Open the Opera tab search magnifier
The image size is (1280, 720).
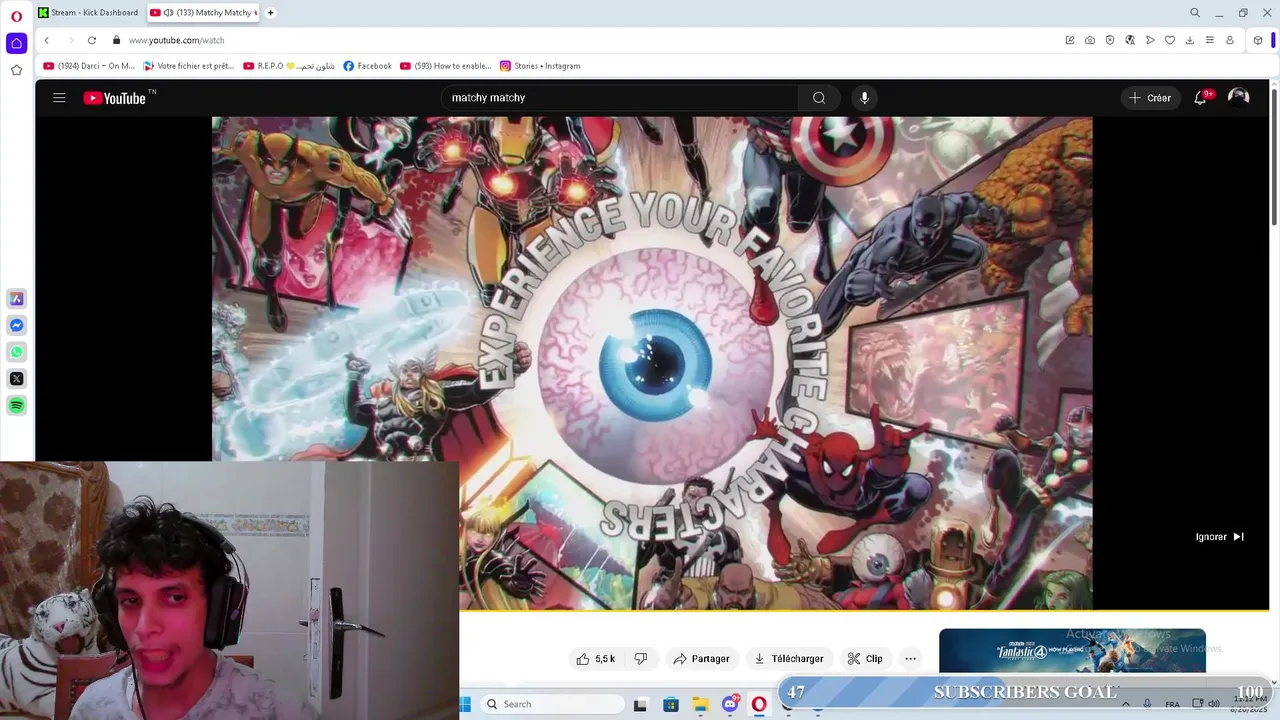point(1195,13)
